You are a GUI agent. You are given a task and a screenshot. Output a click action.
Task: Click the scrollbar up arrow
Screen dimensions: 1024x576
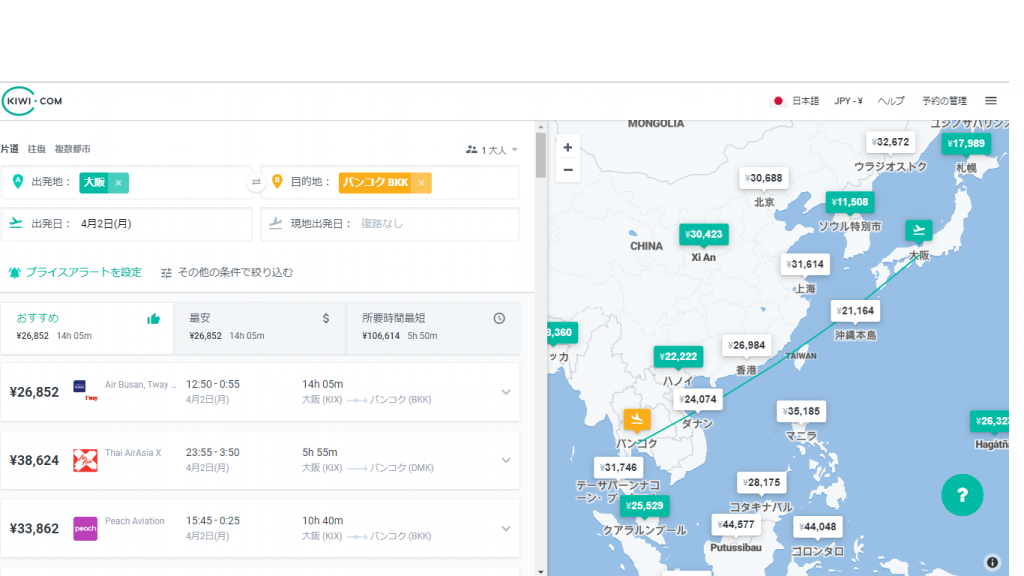(x=541, y=127)
